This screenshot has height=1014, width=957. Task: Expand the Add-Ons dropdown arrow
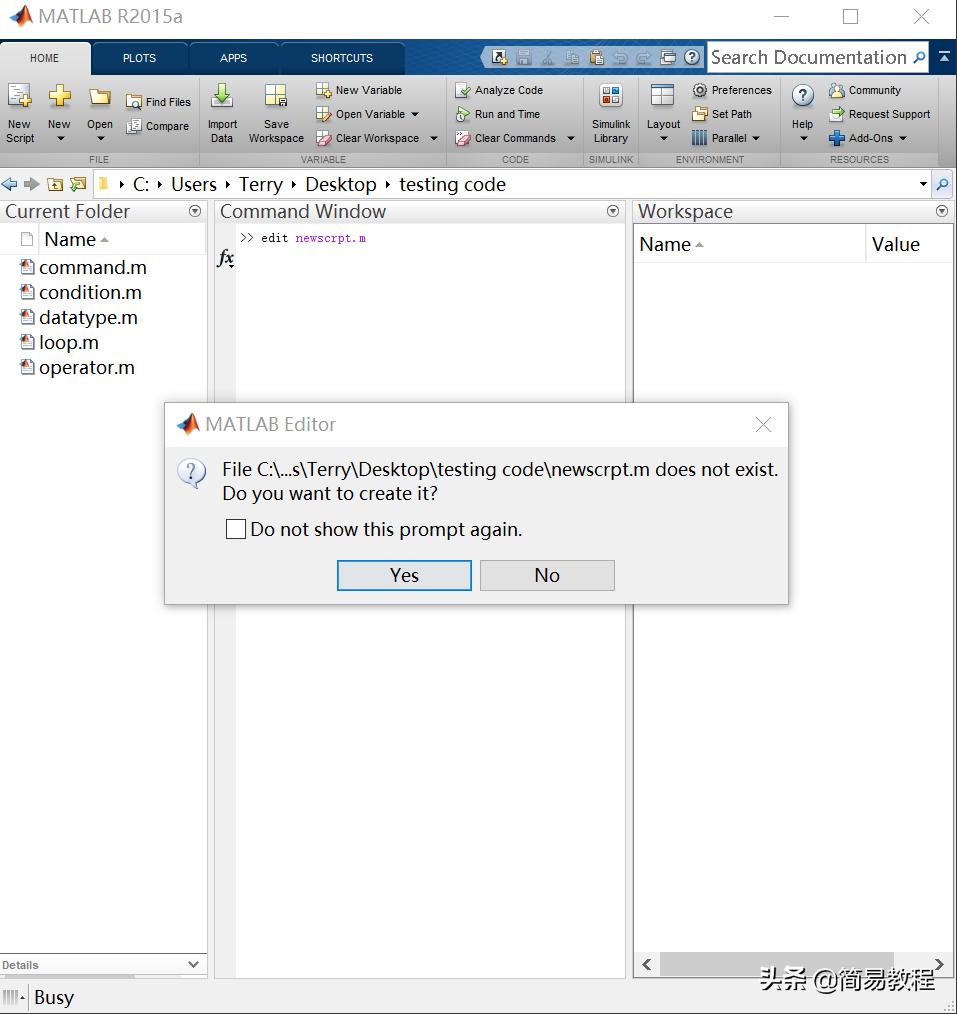[903, 138]
